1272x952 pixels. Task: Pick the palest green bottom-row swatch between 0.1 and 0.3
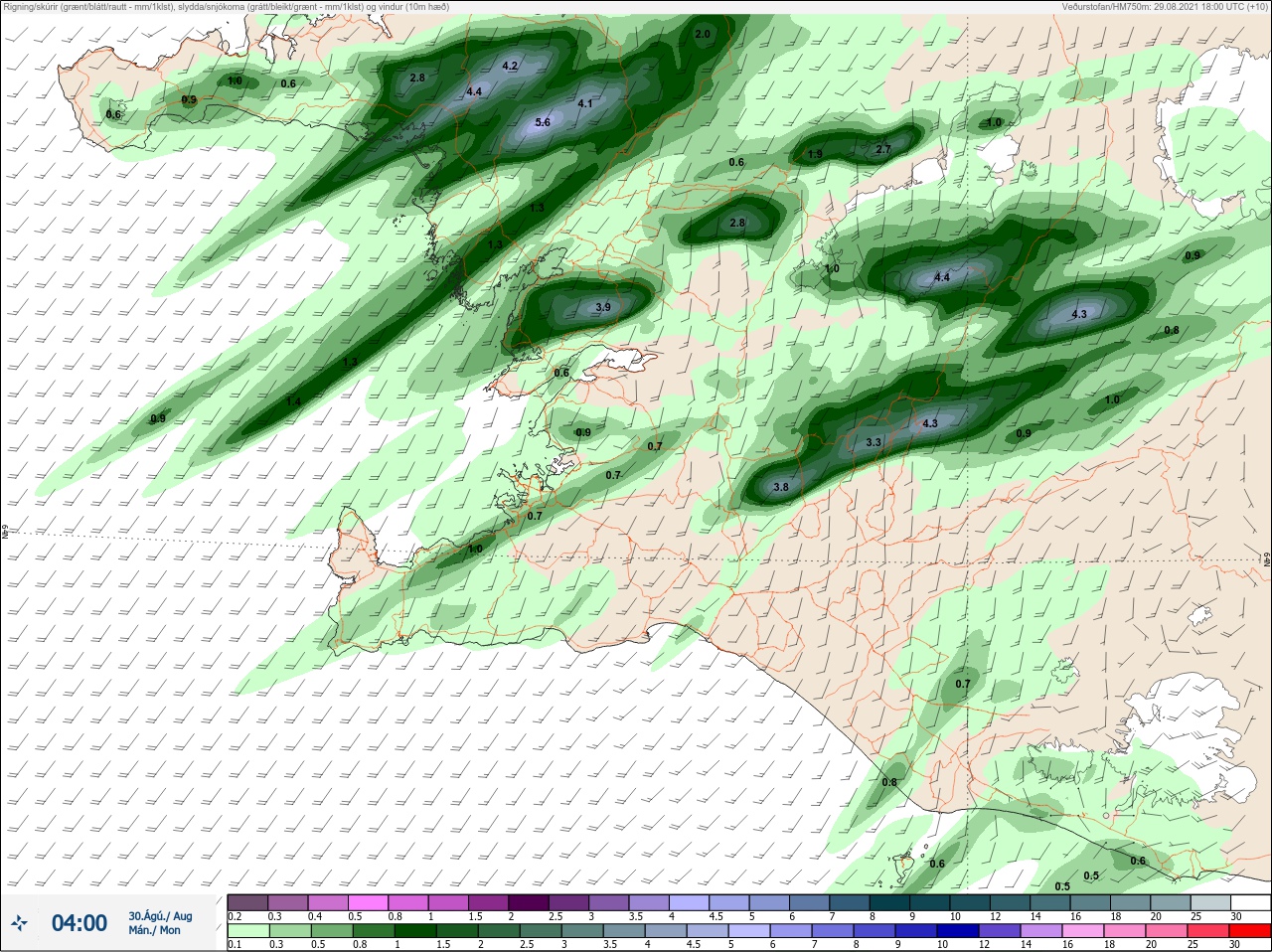click(247, 930)
